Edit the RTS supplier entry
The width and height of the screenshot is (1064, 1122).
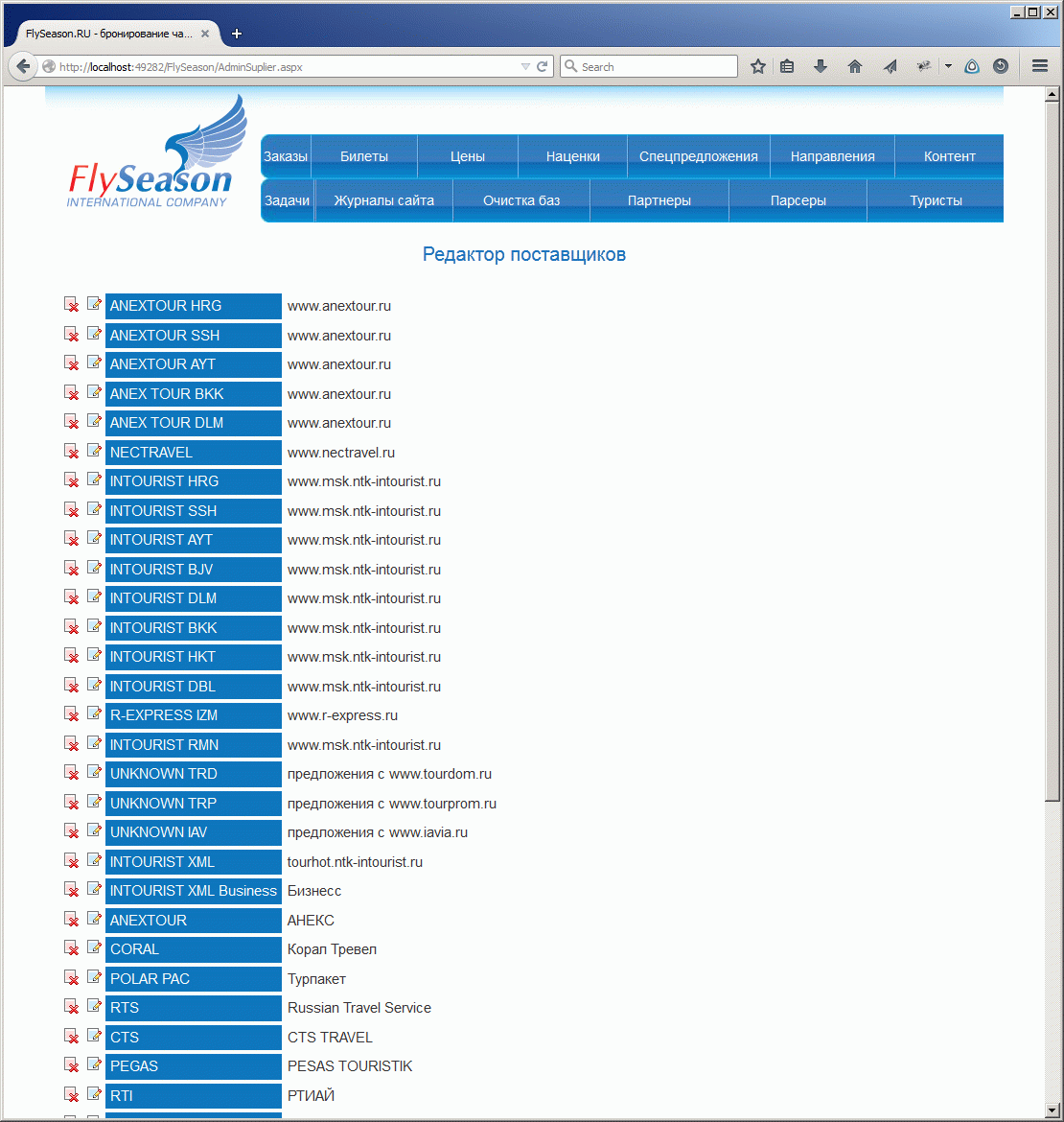[x=94, y=1006]
